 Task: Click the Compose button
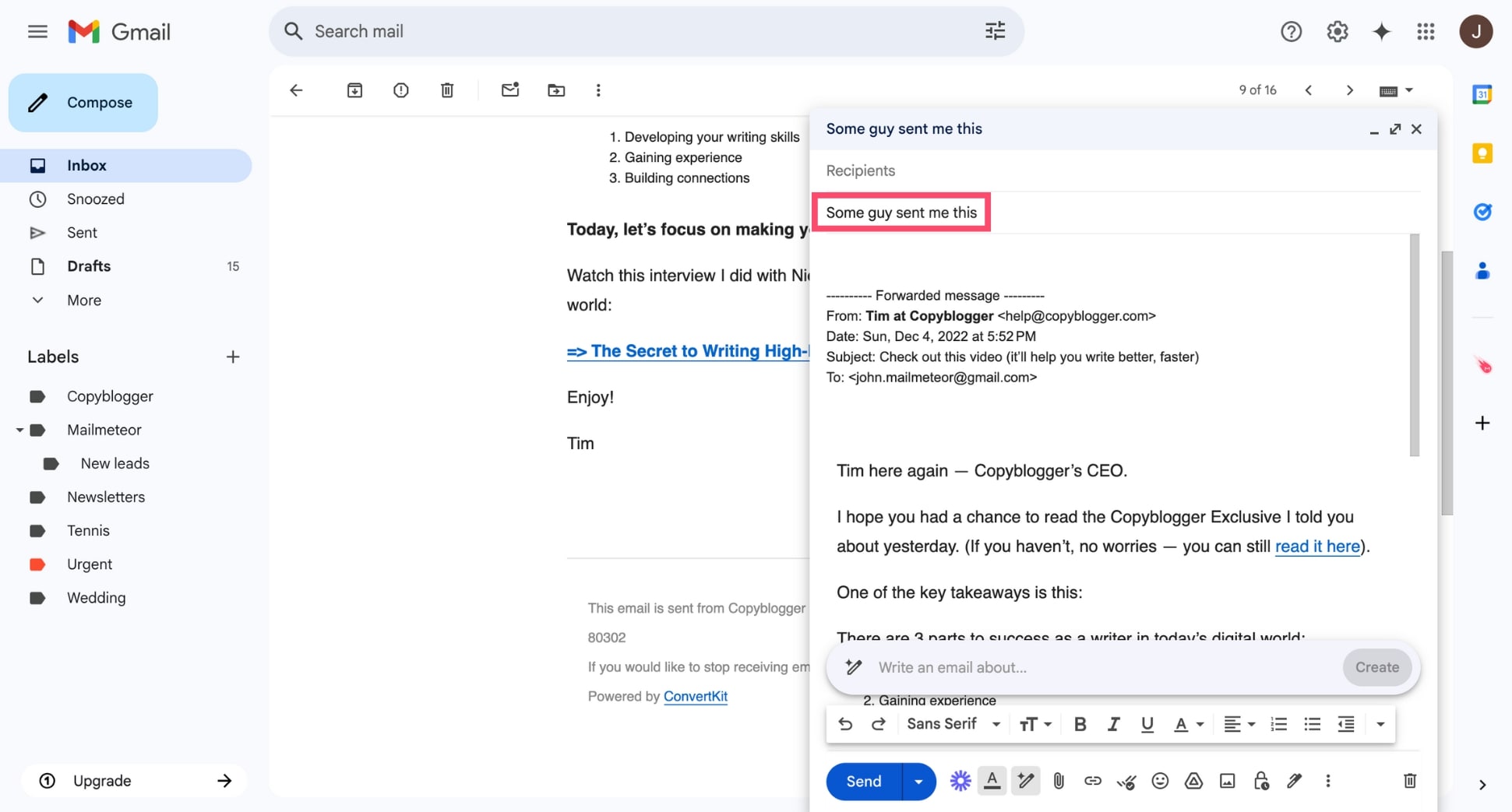tap(83, 103)
